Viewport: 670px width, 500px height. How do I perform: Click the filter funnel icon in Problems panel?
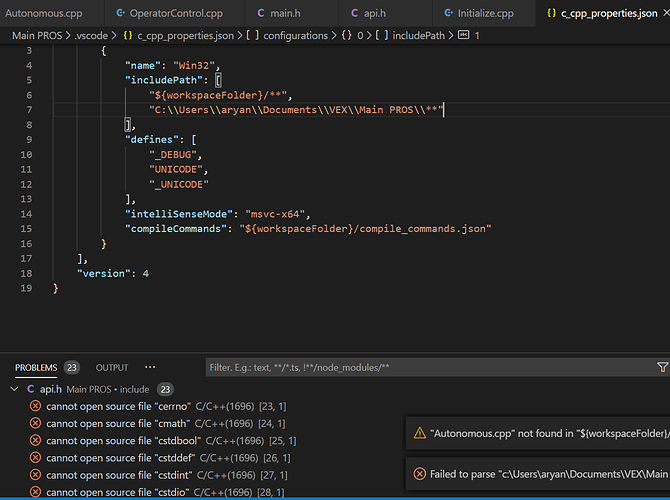662,367
